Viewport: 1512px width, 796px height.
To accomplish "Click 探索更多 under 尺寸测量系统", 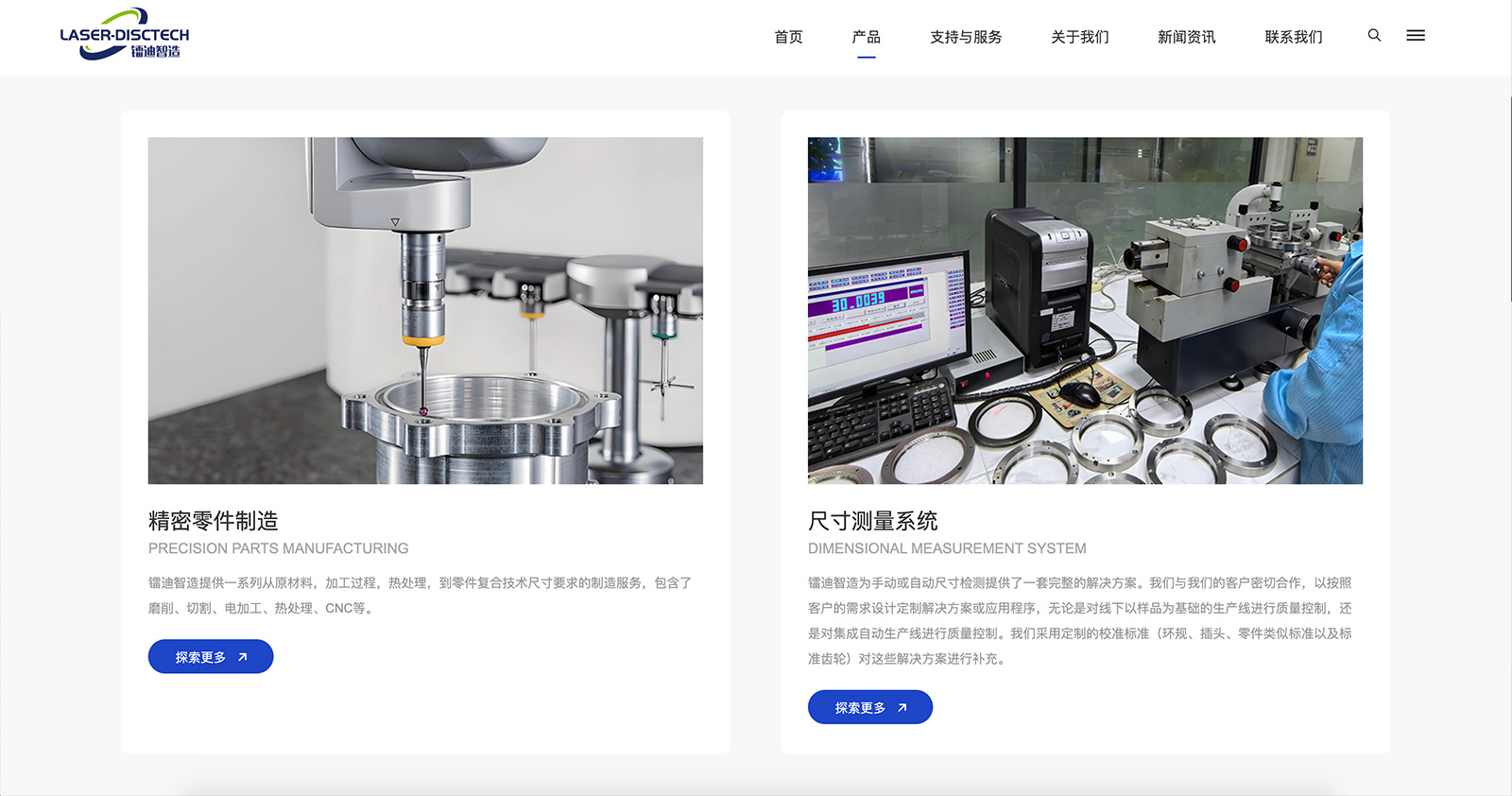I will pos(870,707).
